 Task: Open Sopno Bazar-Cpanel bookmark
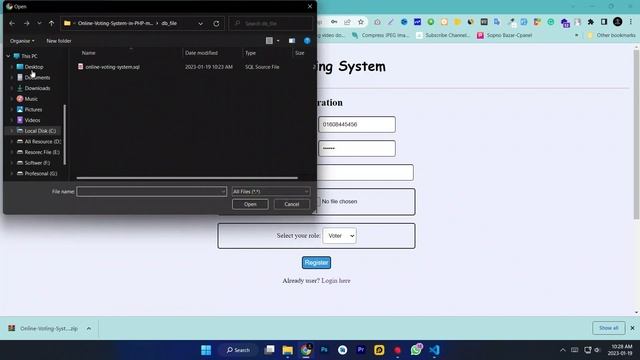(x=504, y=36)
